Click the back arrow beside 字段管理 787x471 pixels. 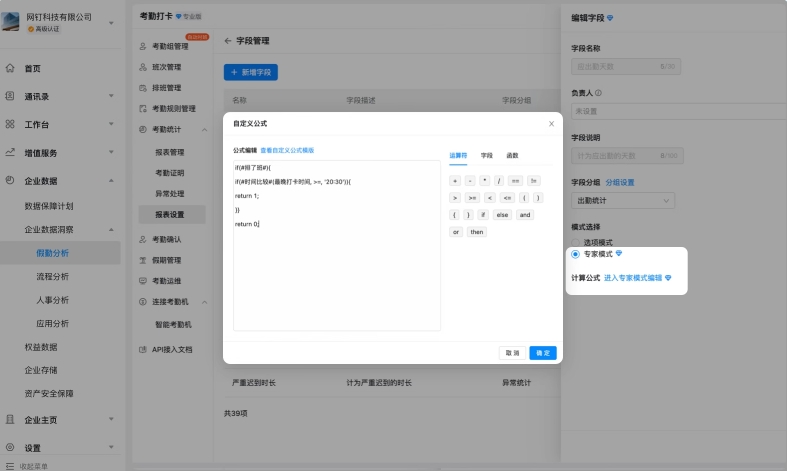[x=228, y=41]
